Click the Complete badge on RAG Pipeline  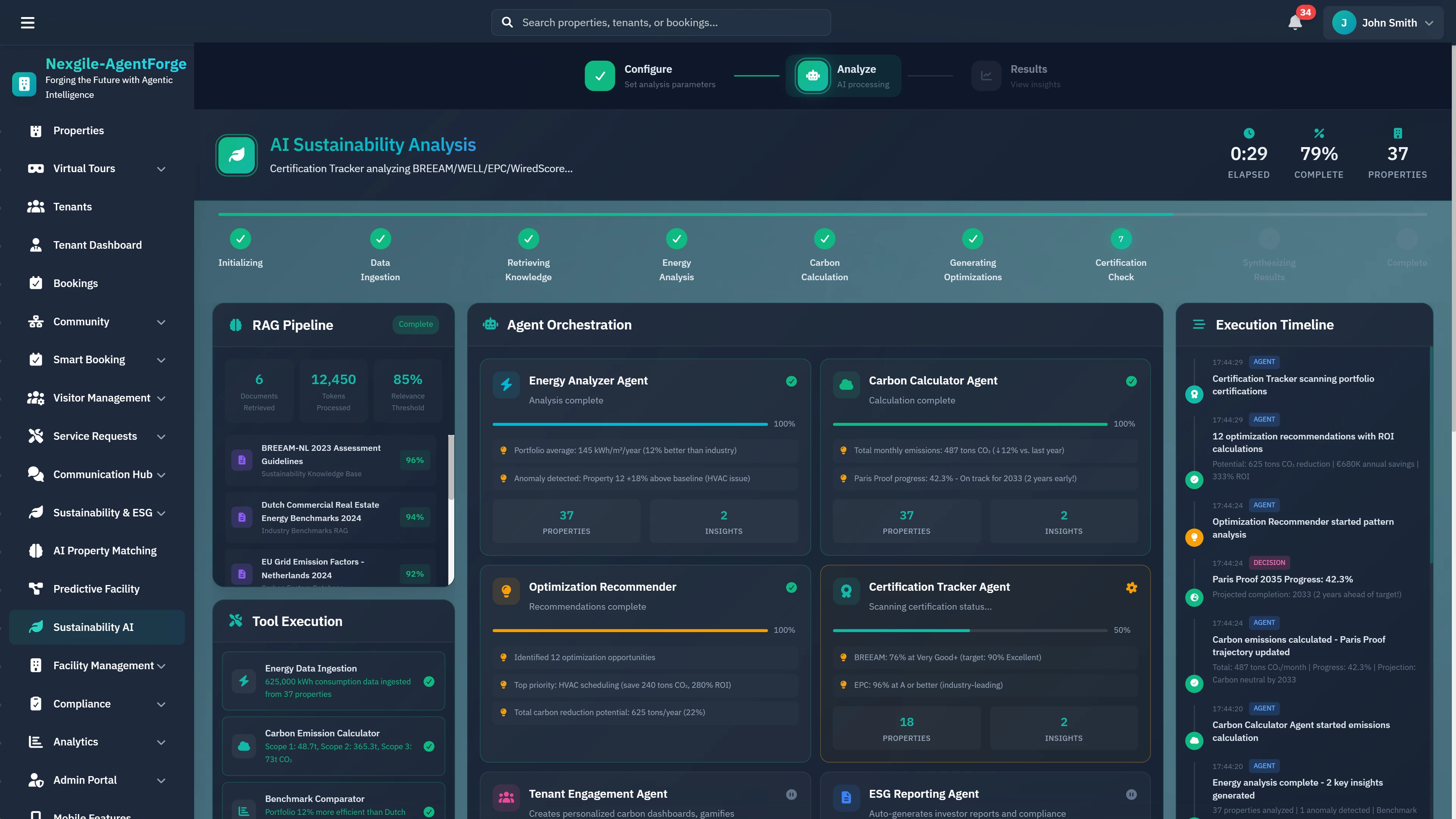[x=416, y=325]
